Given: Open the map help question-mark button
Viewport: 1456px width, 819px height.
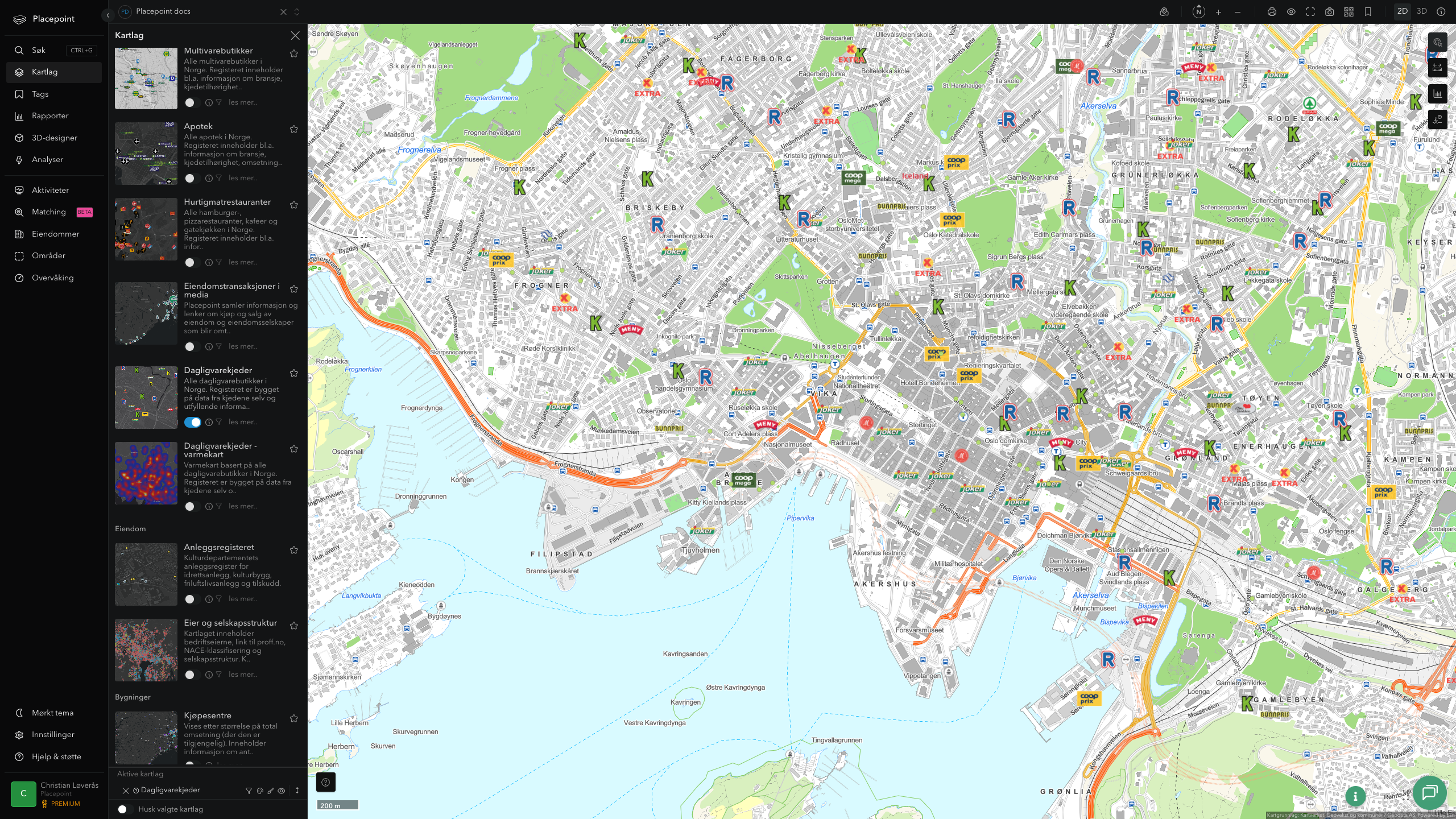Looking at the screenshot, I should point(325,782).
